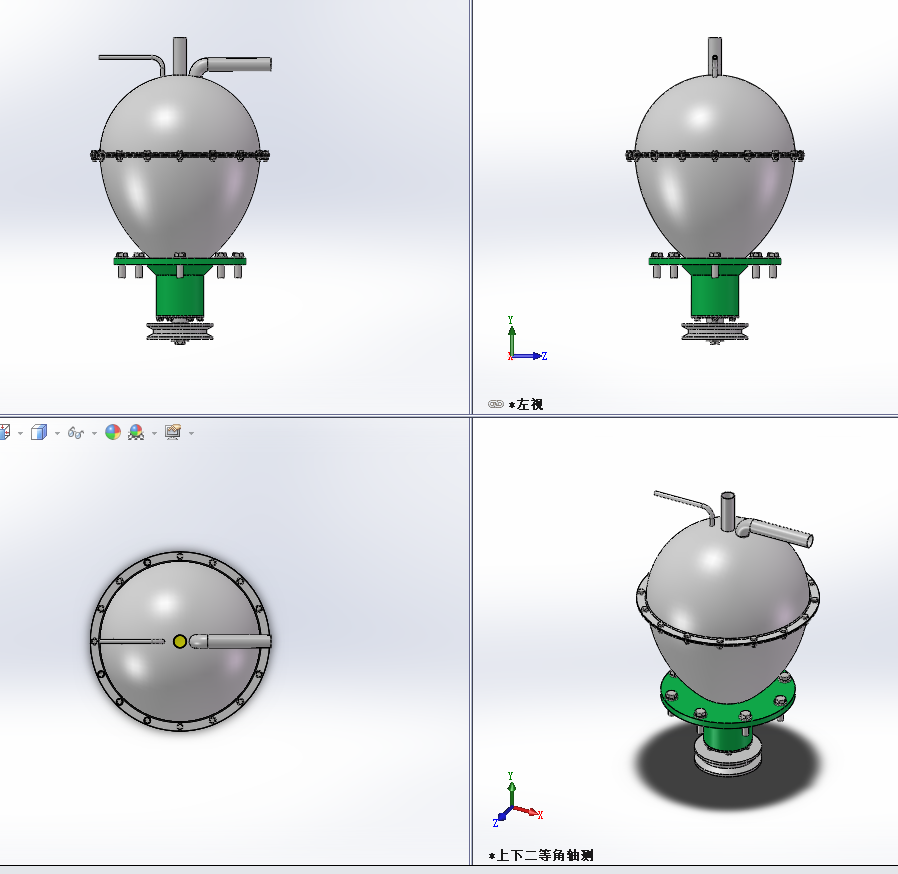
Task: Open the View Orientation dropdown arrow
Action: pos(21,434)
